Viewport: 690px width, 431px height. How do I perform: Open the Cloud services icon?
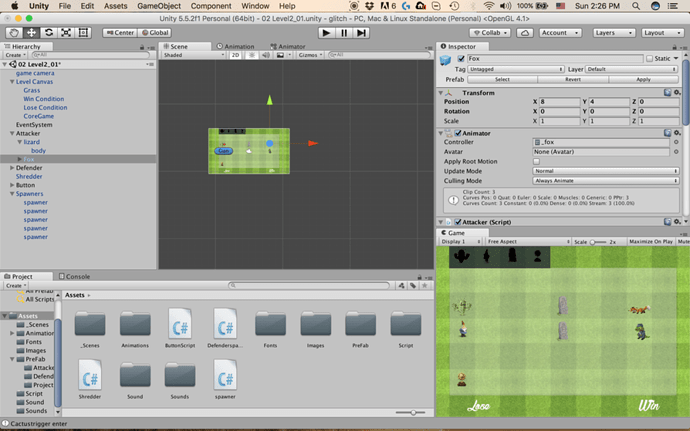tap(525, 33)
